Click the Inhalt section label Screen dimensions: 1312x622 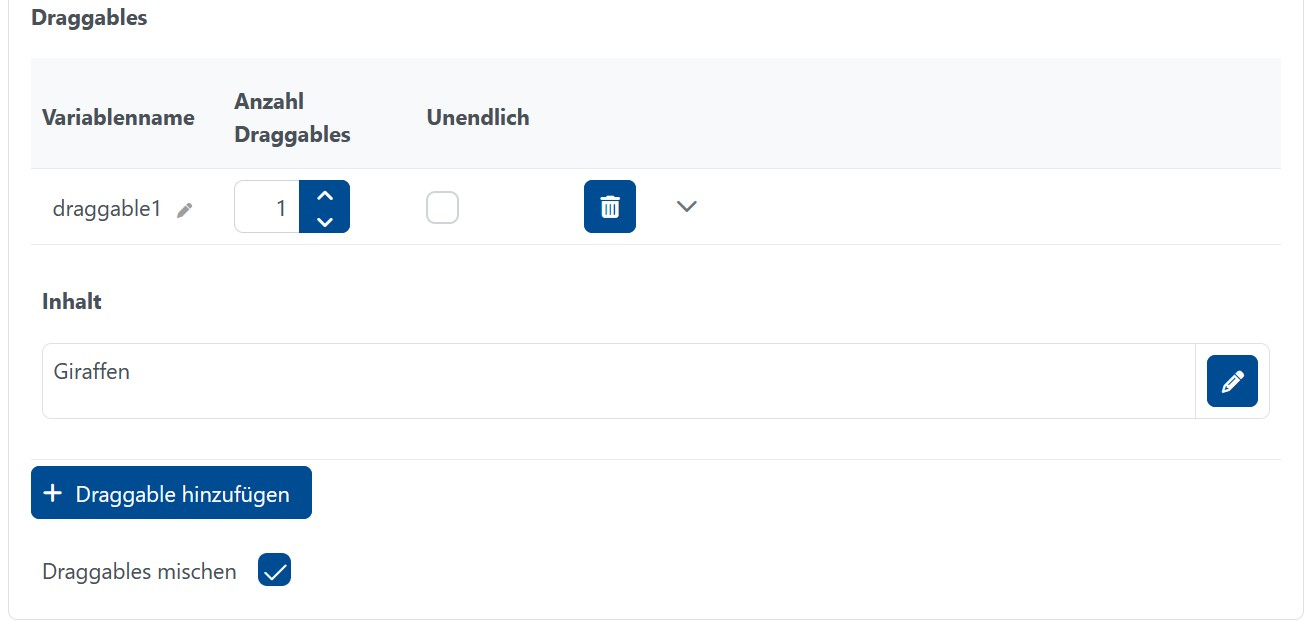(x=72, y=301)
